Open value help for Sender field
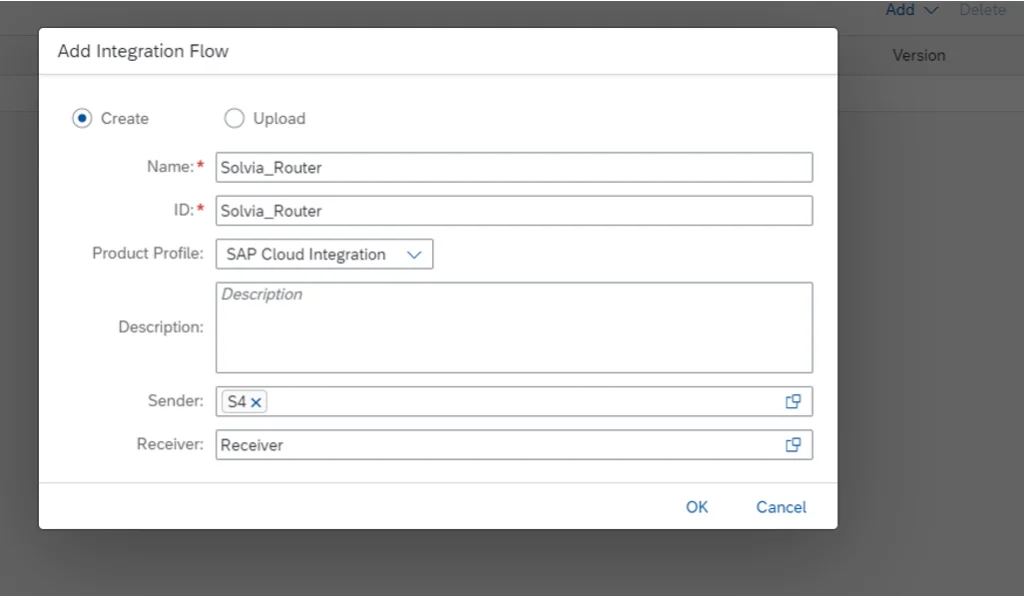 tap(793, 401)
